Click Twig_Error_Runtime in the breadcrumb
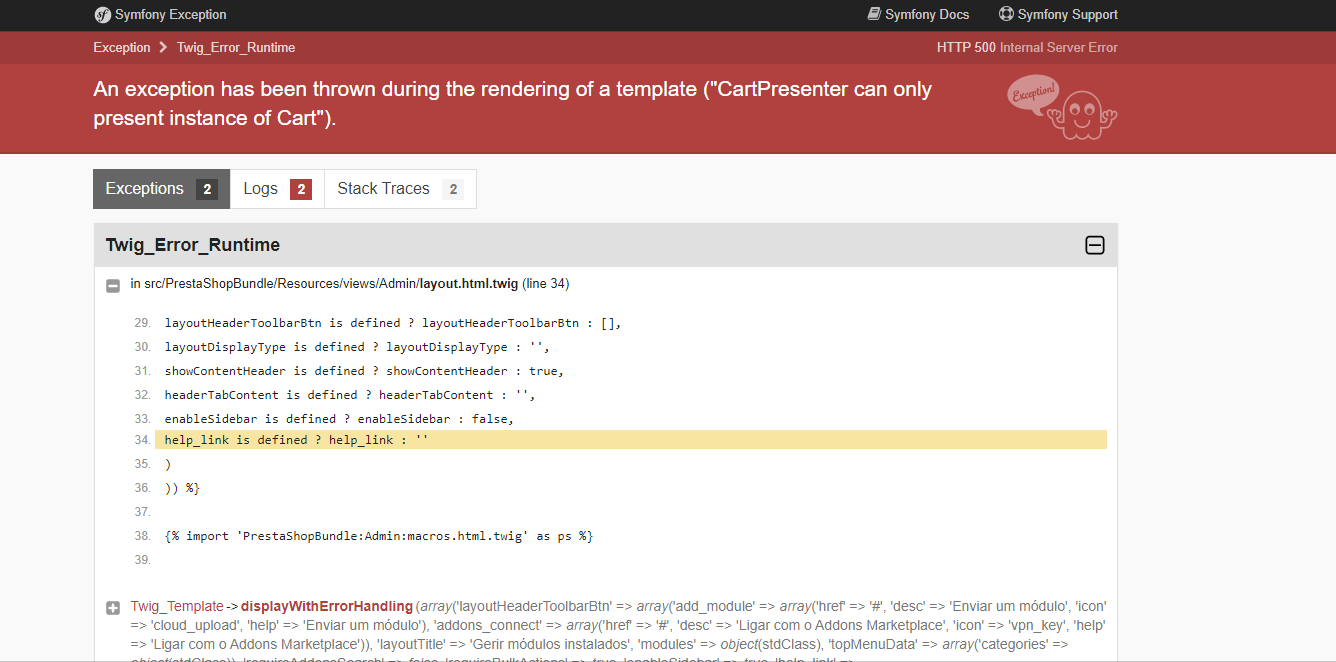The width and height of the screenshot is (1336, 662). pyautogui.click(x=236, y=47)
